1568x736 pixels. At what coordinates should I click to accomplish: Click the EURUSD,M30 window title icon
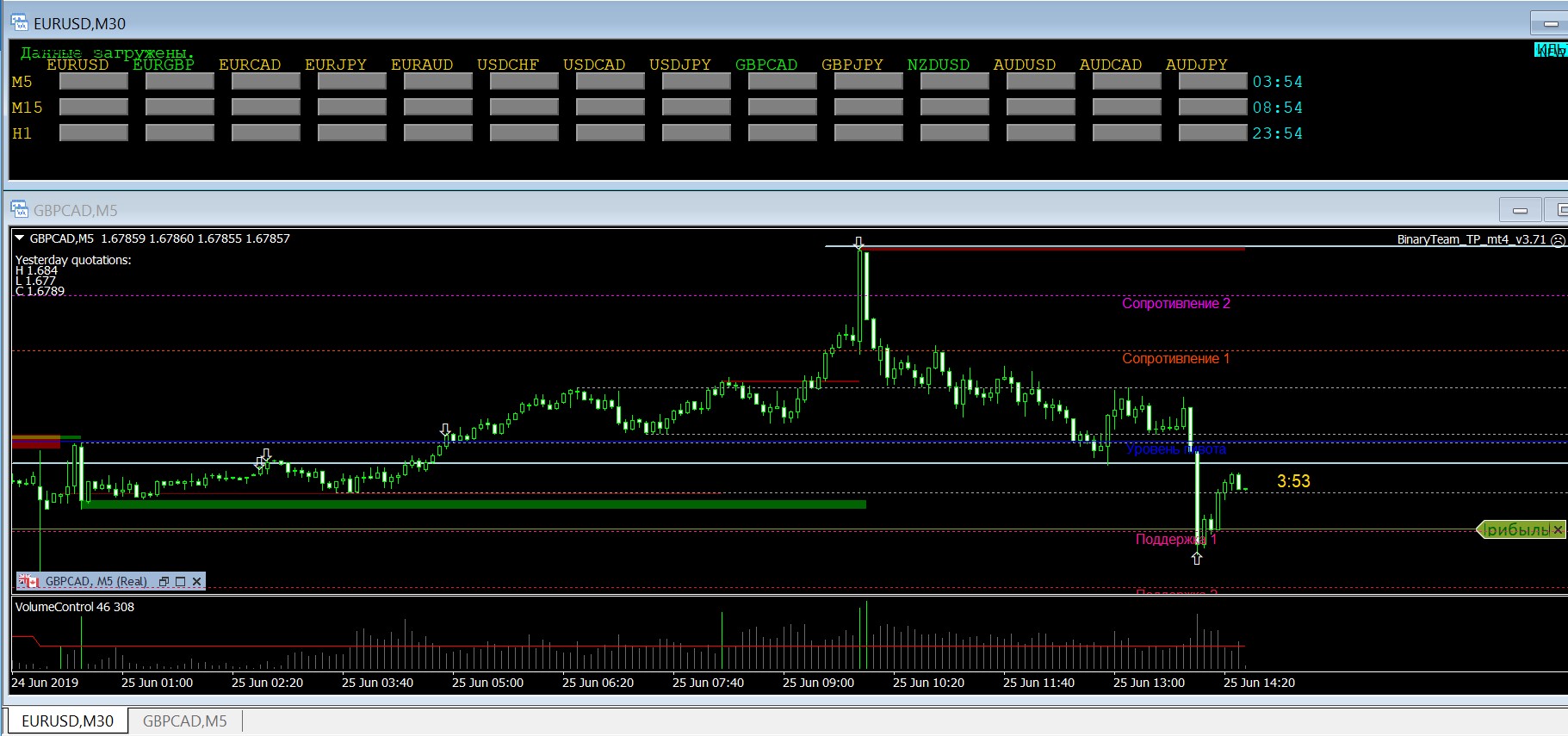(x=19, y=23)
